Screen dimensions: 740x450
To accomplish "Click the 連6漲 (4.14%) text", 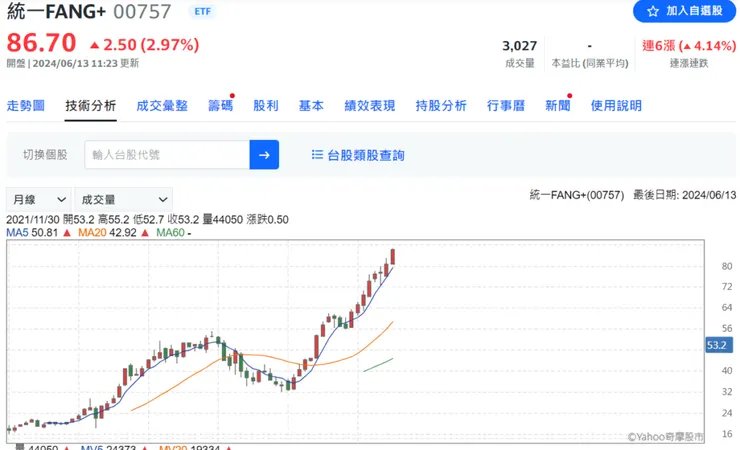I will pos(689,46).
